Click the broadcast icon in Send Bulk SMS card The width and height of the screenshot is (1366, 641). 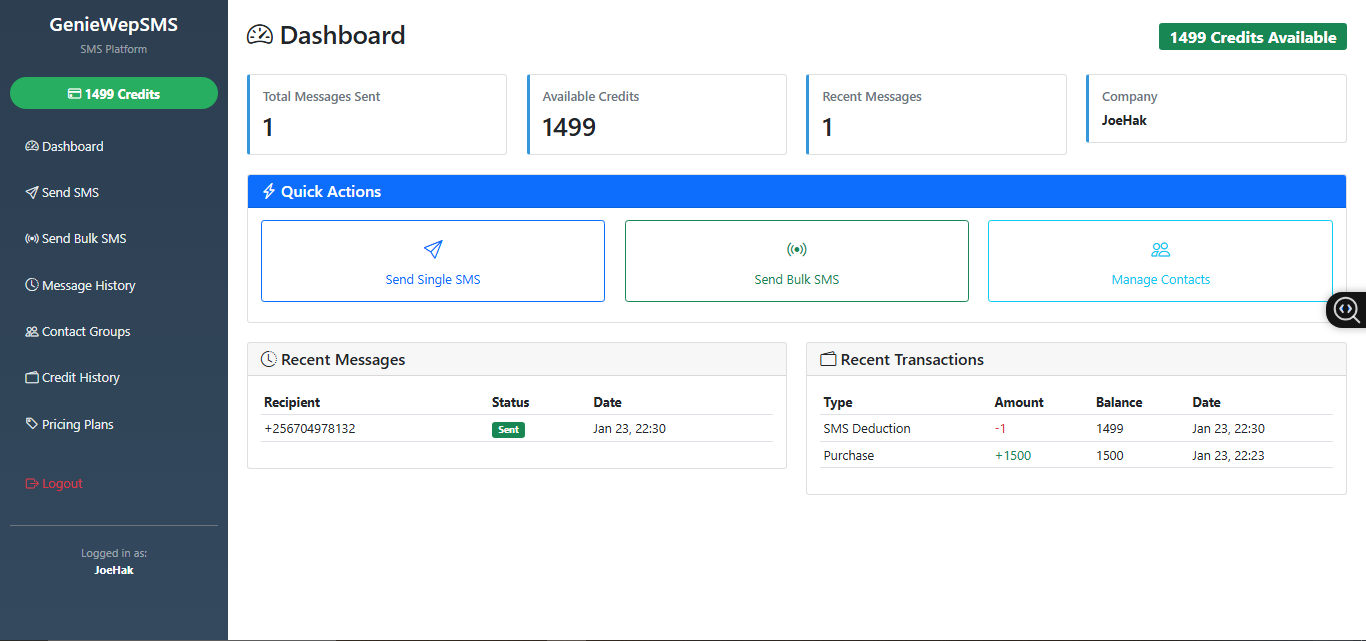tap(797, 249)
